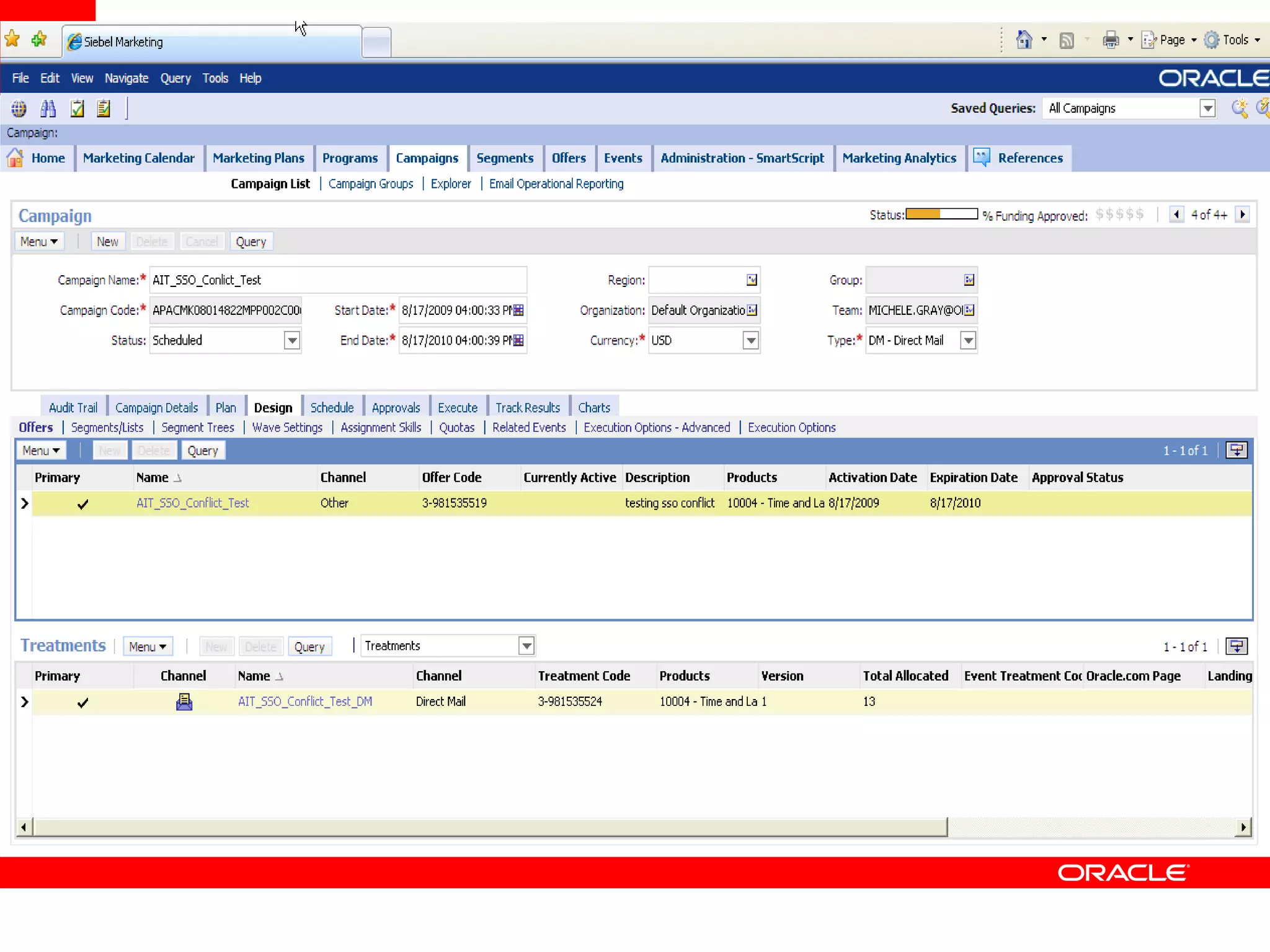This screenshot has width=1270, height=952.
Task: Expand the Offers list applet toggle icon
Action: pos(1237,451)
